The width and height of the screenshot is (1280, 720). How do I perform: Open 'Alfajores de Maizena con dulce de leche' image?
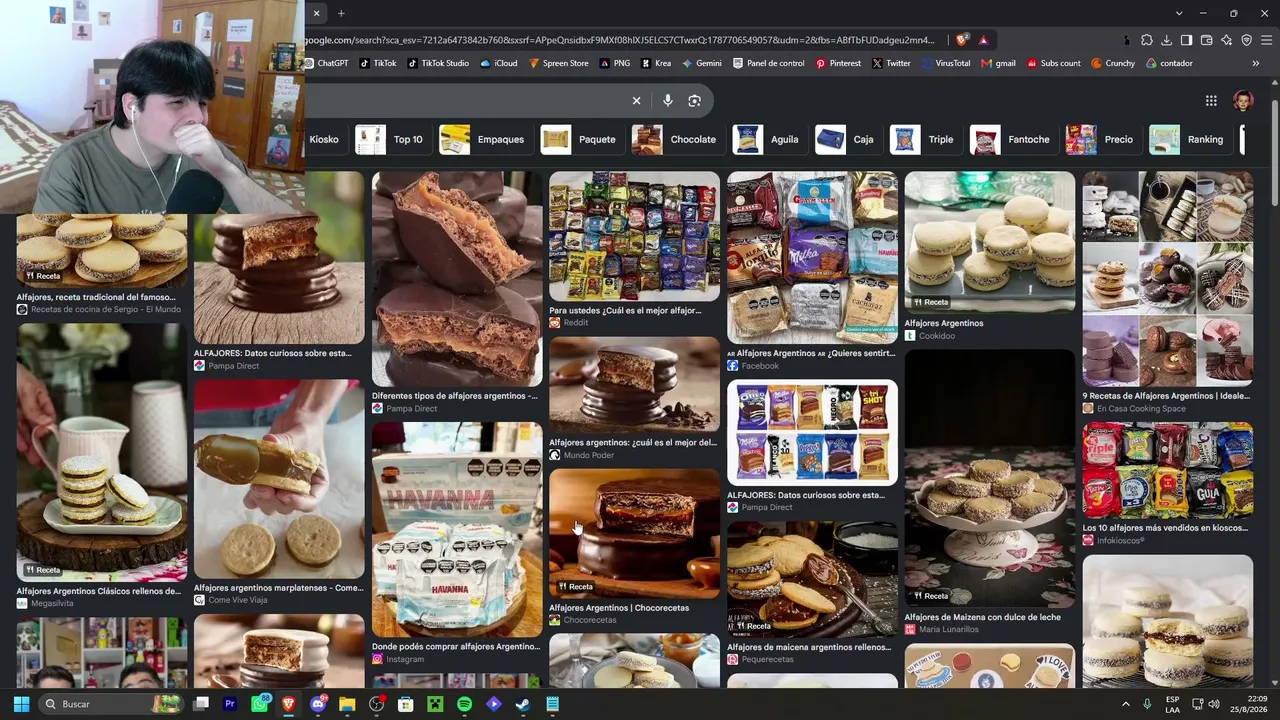point(990,479)
